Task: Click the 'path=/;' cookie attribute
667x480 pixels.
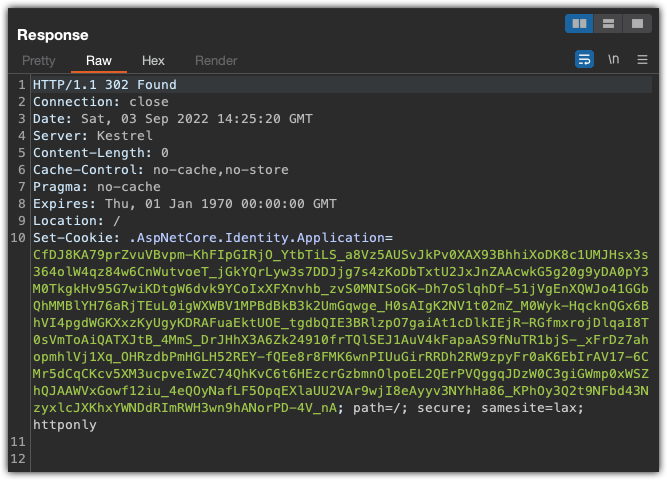Action: tap(380, 408)
